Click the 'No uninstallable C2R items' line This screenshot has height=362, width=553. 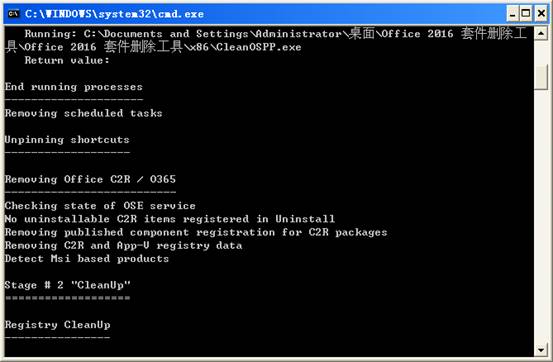point(170,219)
